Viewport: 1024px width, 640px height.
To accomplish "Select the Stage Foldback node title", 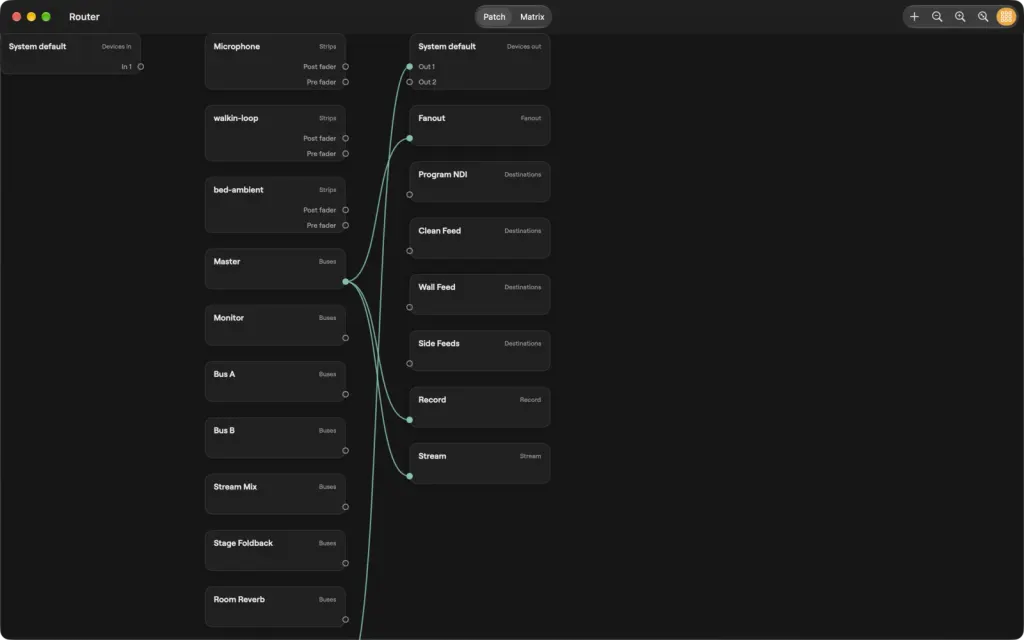I will [243, 543].
